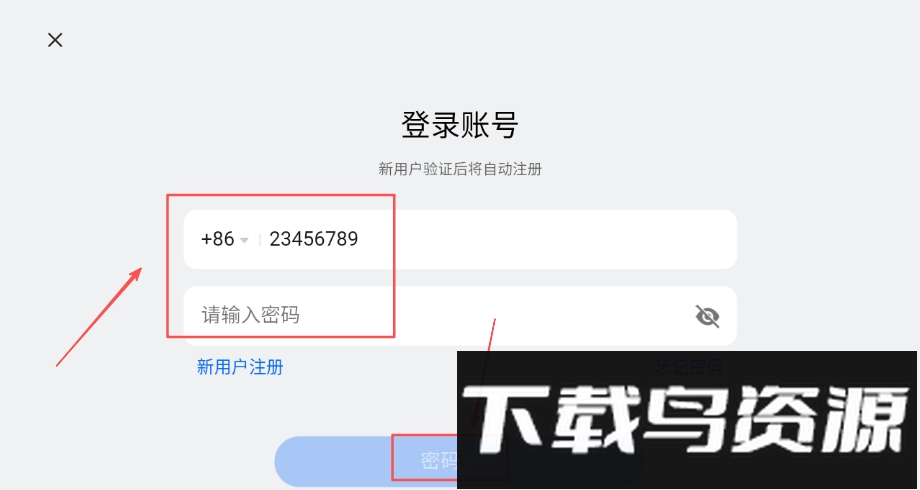Screen dimensions: 920x490
Task: Click the divider beside the country code arrow
Action: click(260, 240)
